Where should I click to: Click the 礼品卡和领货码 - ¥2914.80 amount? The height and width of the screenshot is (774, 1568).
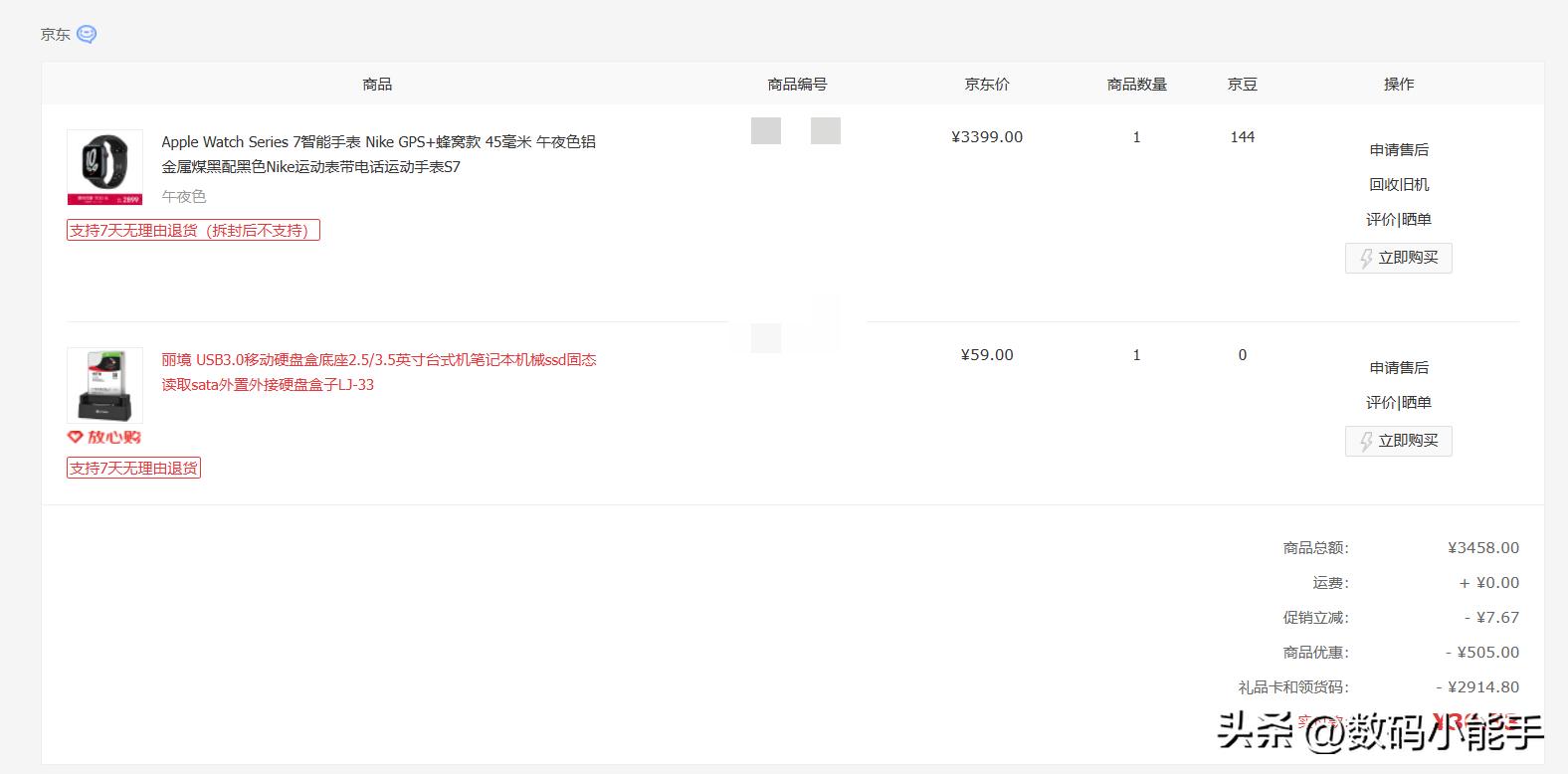(x=1477, y=687)
